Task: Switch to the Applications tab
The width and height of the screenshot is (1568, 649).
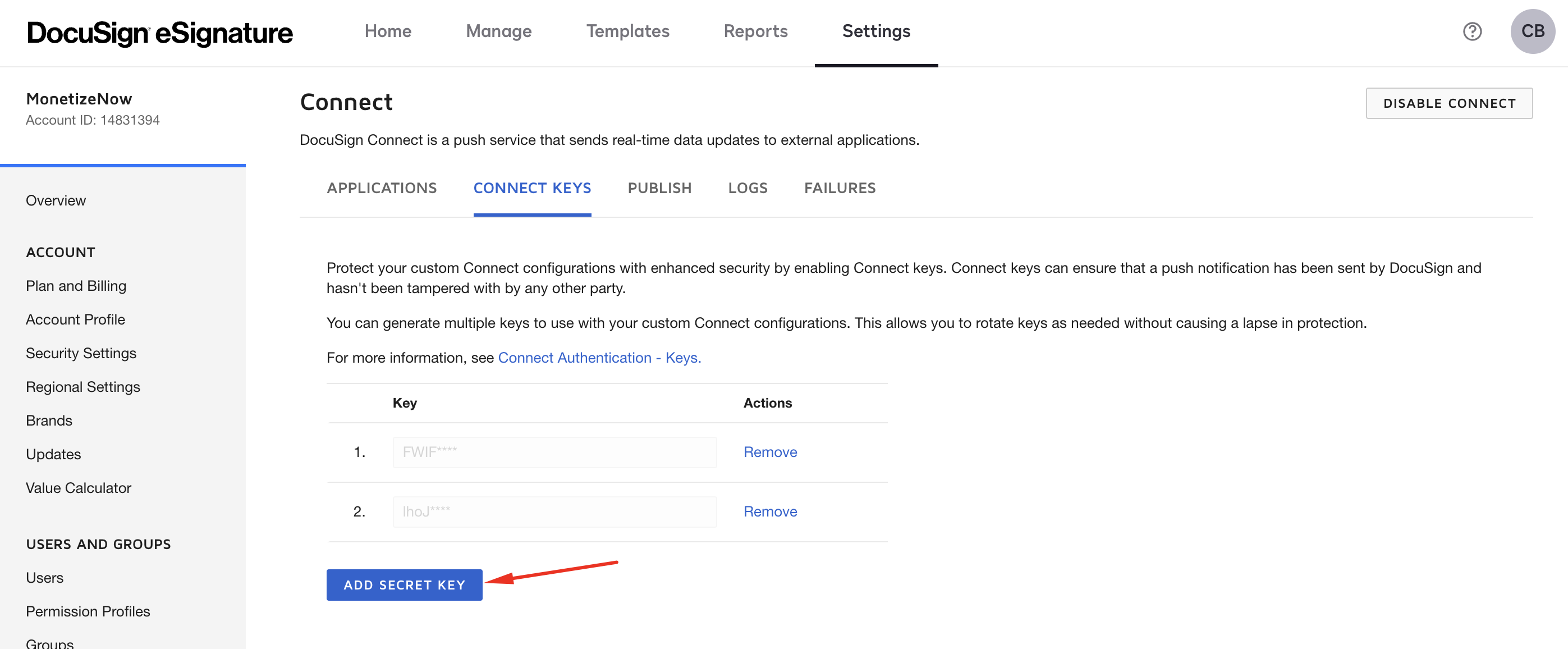Action: point(382,188)
